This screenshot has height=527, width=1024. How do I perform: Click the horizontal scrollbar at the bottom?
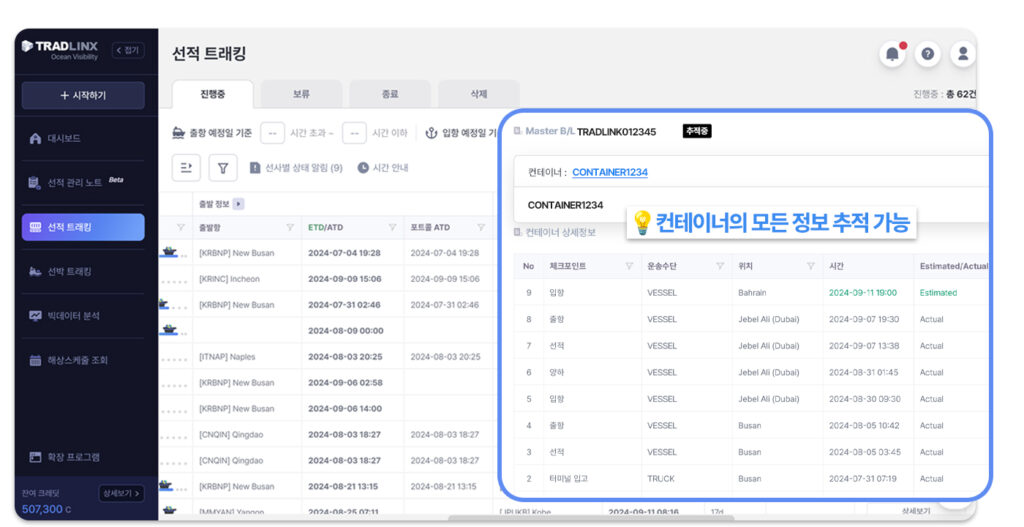(591, 519)
